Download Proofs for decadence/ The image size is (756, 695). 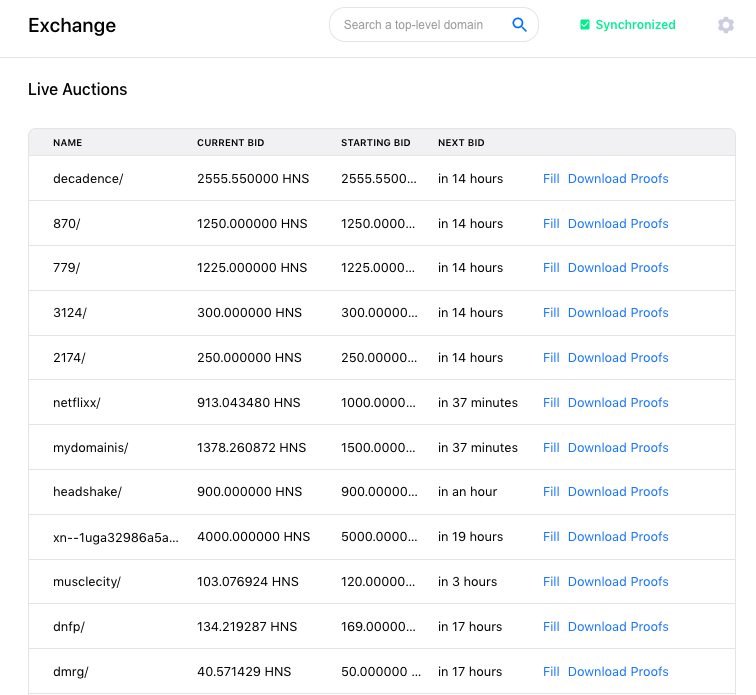(618, 178)
